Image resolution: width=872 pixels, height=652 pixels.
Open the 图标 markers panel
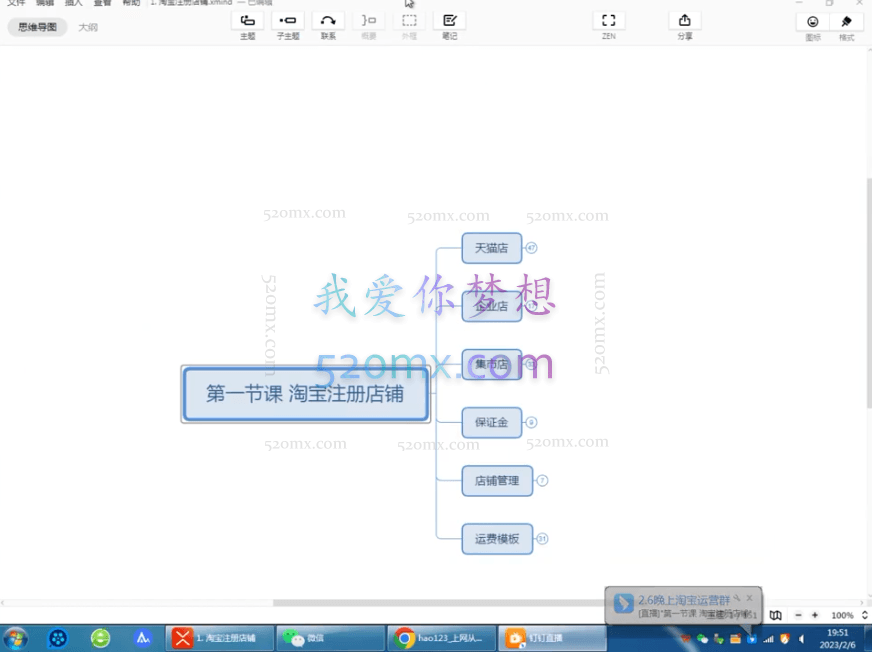[813, 22]
